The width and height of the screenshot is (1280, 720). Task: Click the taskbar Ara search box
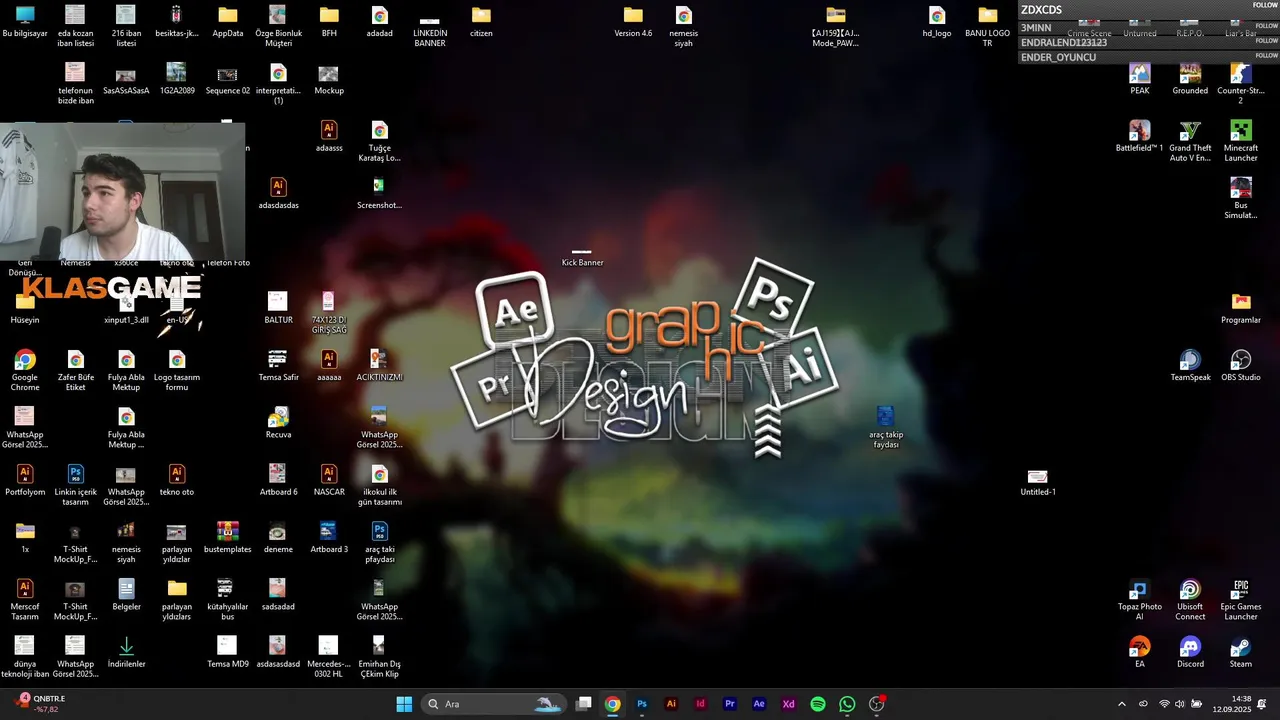[x=494, y=704]
